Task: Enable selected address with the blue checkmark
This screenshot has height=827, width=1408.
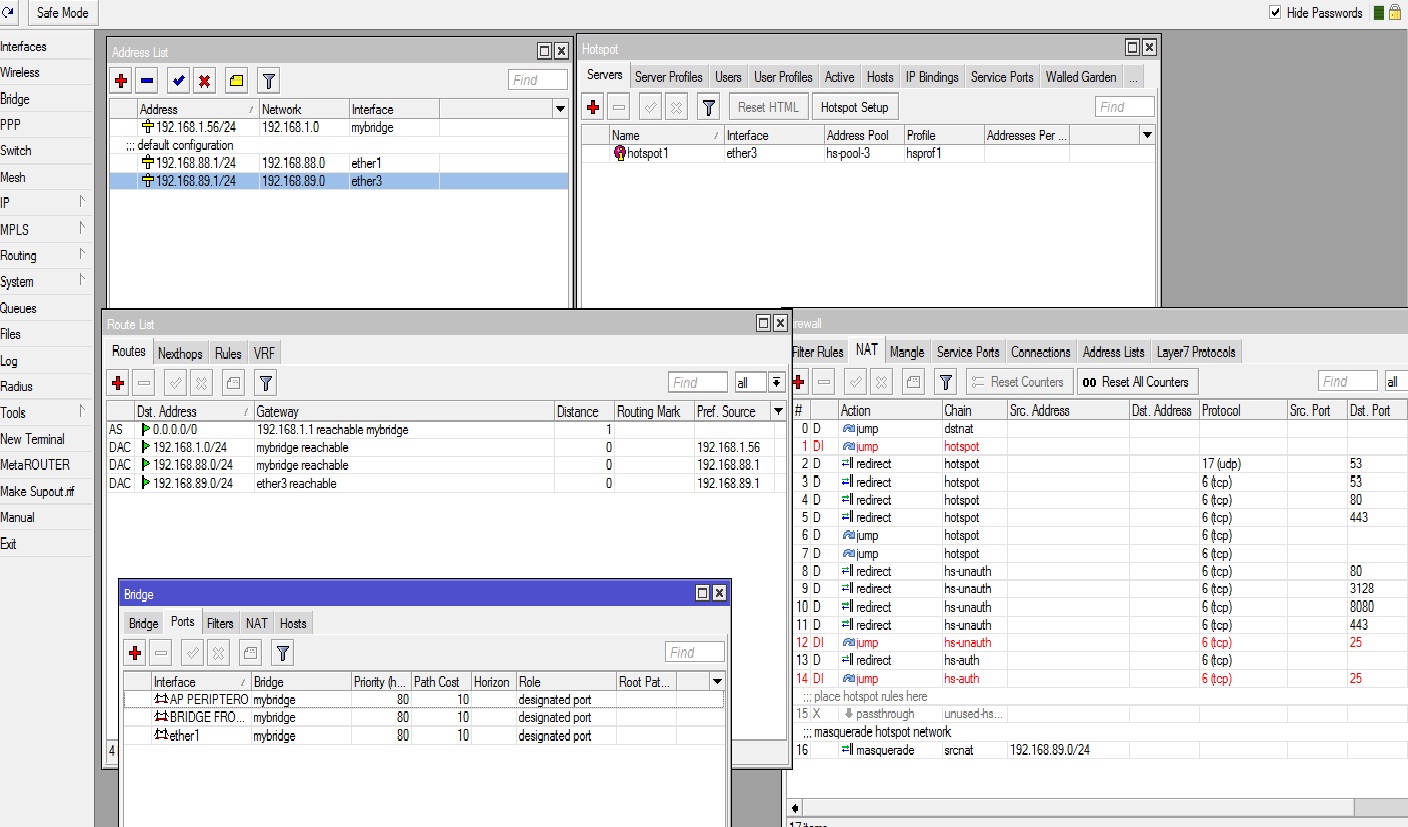Action: (178, 80)
